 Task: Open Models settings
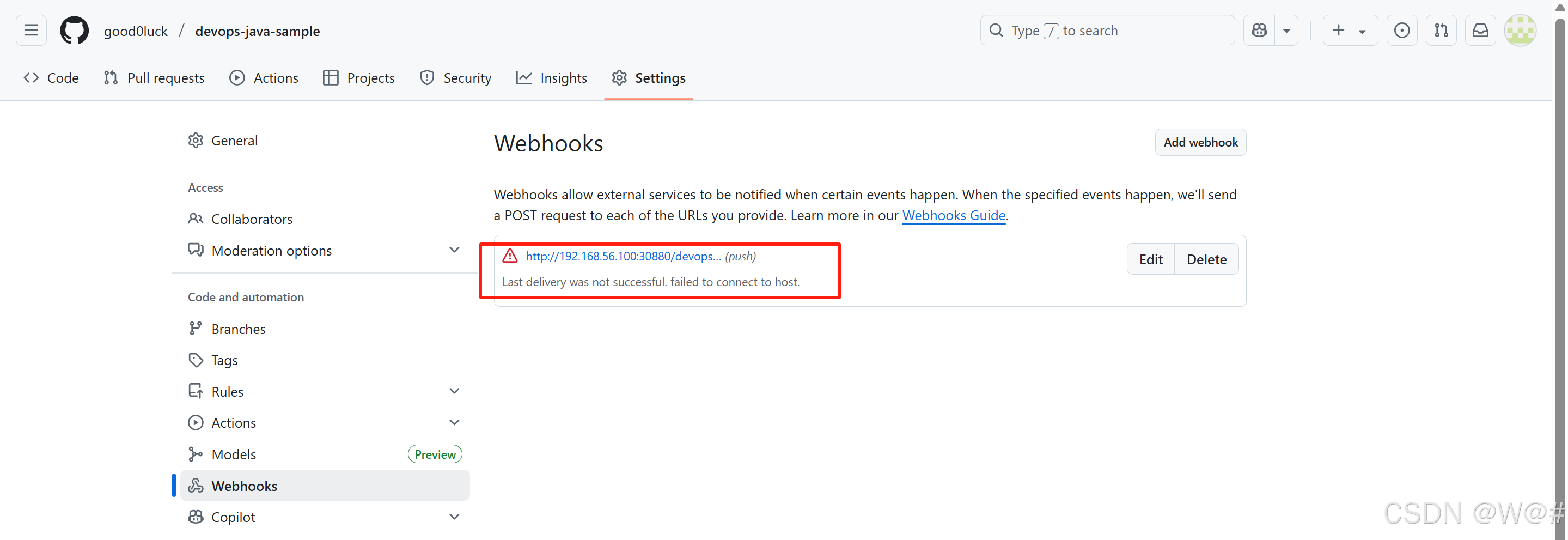point(325,454)
